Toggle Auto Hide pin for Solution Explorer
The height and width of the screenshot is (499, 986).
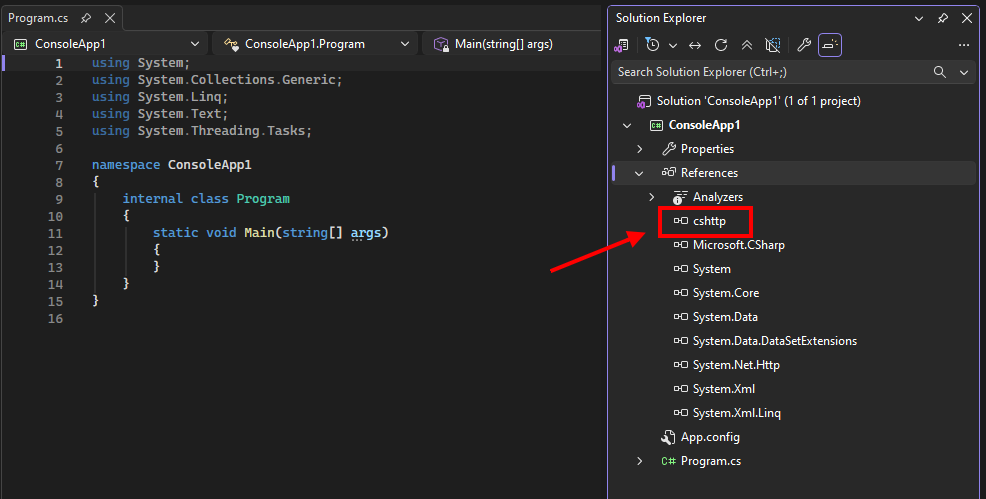[x=943, y=18]
